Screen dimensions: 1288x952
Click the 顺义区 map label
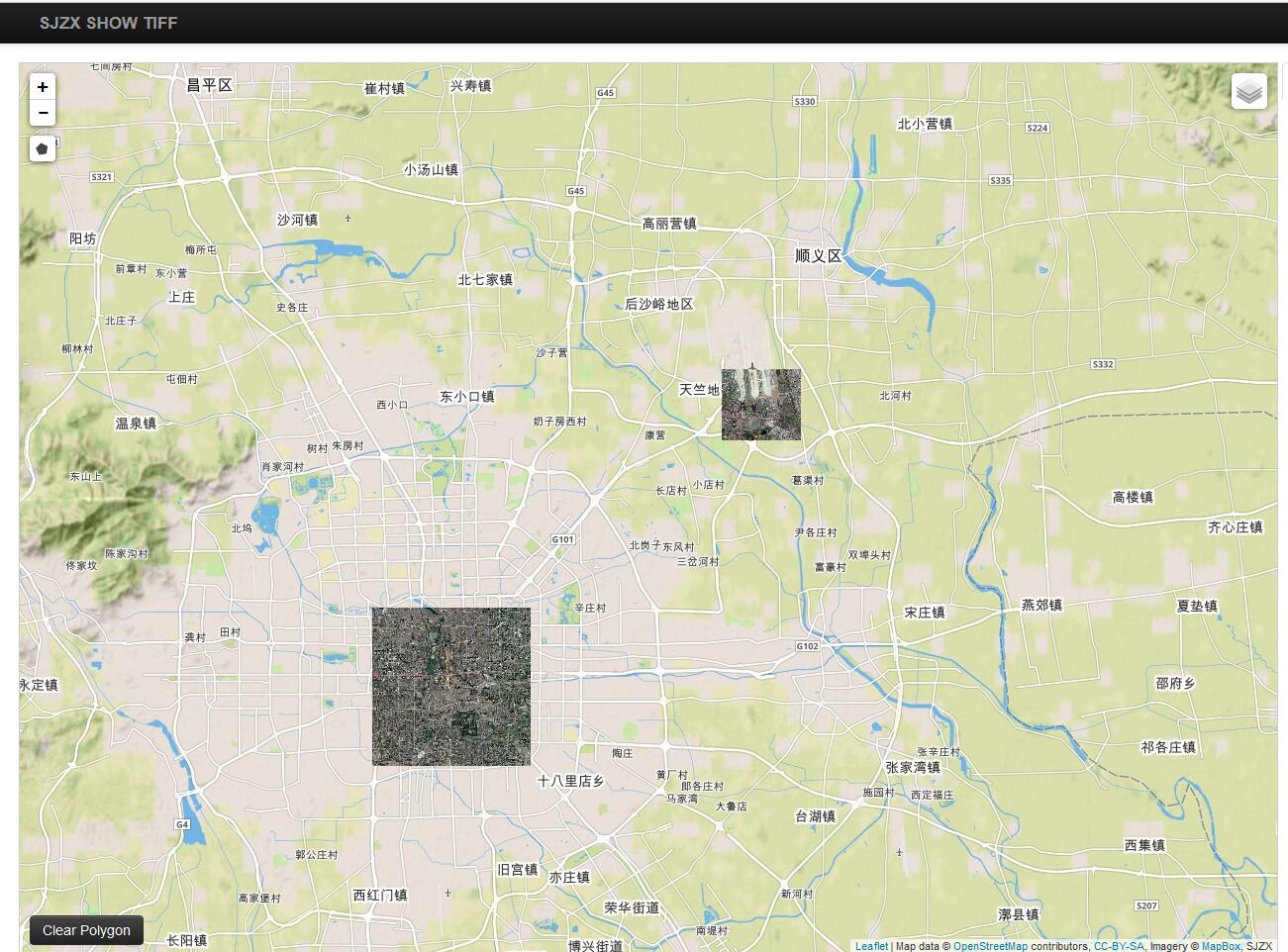[819, 255]
